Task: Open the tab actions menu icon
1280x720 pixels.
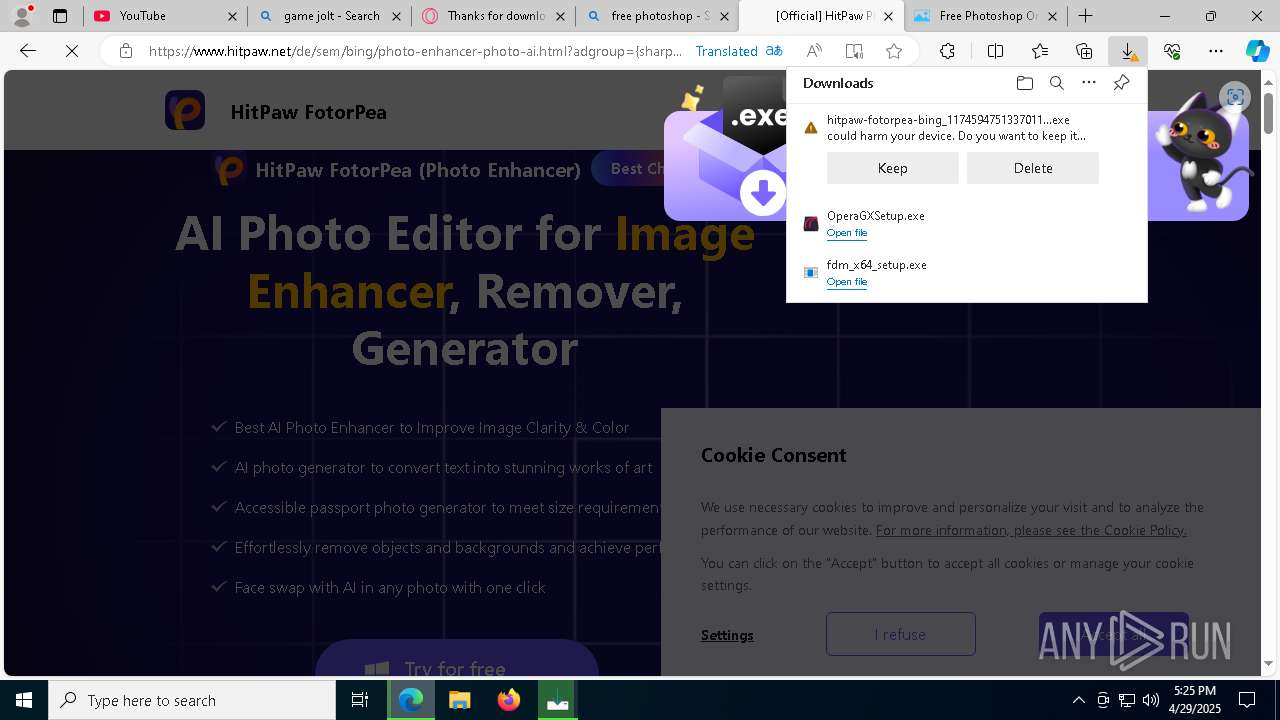Action: click(x=60, y=16)
